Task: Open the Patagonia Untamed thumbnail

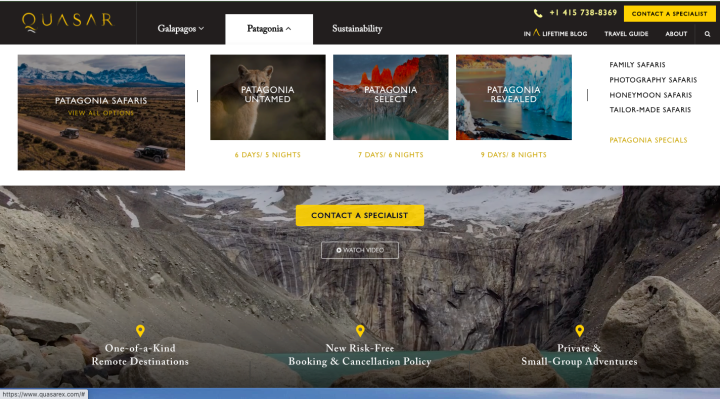Action: point(268,97)
